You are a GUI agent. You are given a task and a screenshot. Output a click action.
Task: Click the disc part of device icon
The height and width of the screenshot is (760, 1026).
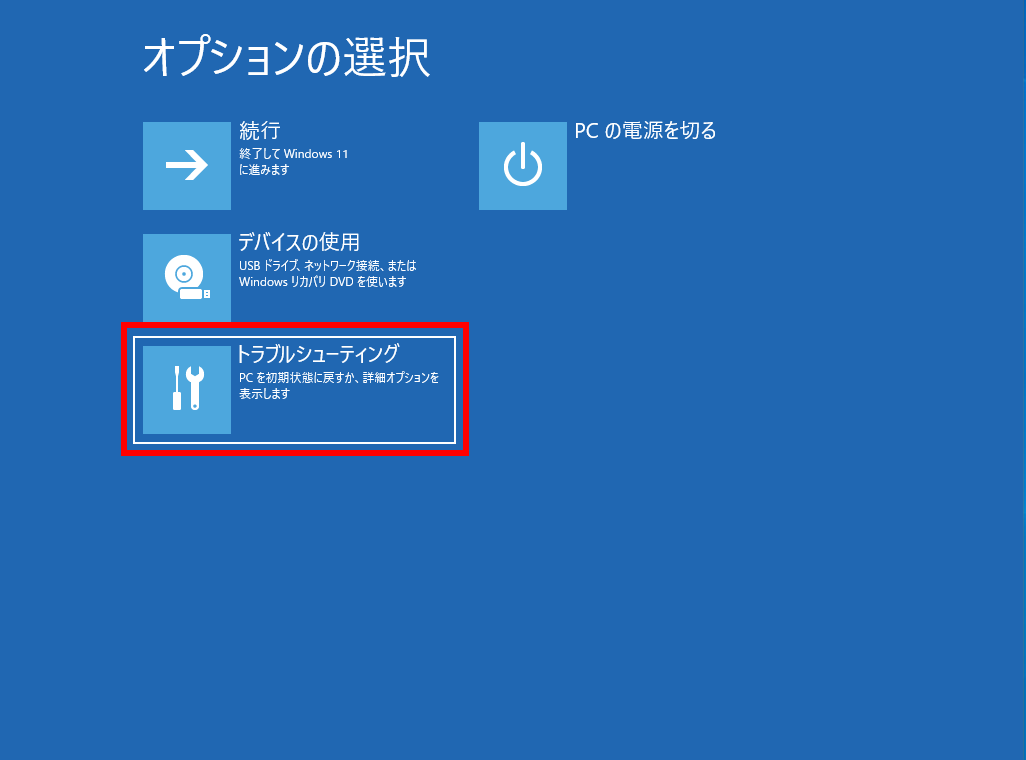coord(184,274)
